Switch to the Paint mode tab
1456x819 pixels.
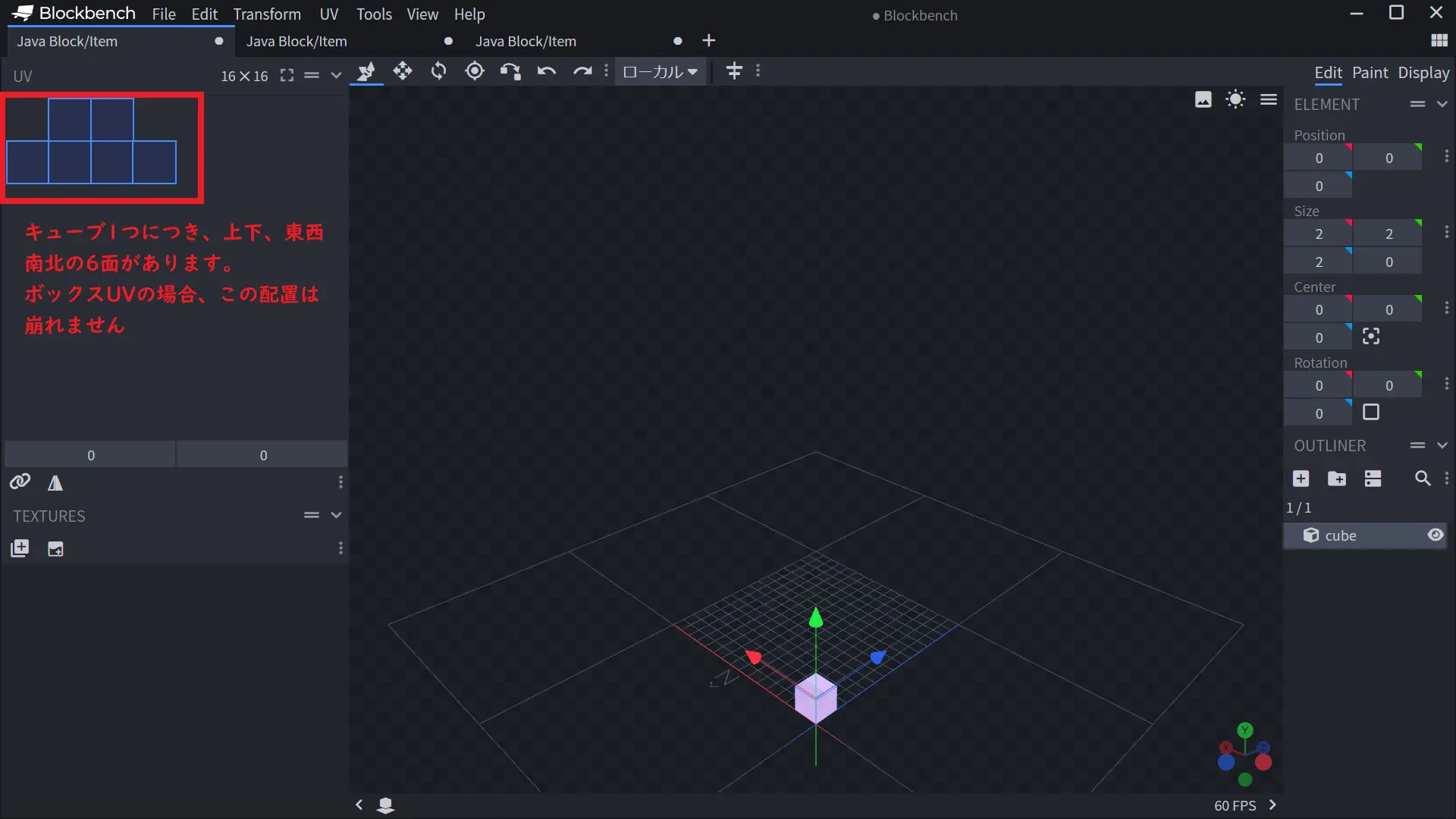point(1370,73)
